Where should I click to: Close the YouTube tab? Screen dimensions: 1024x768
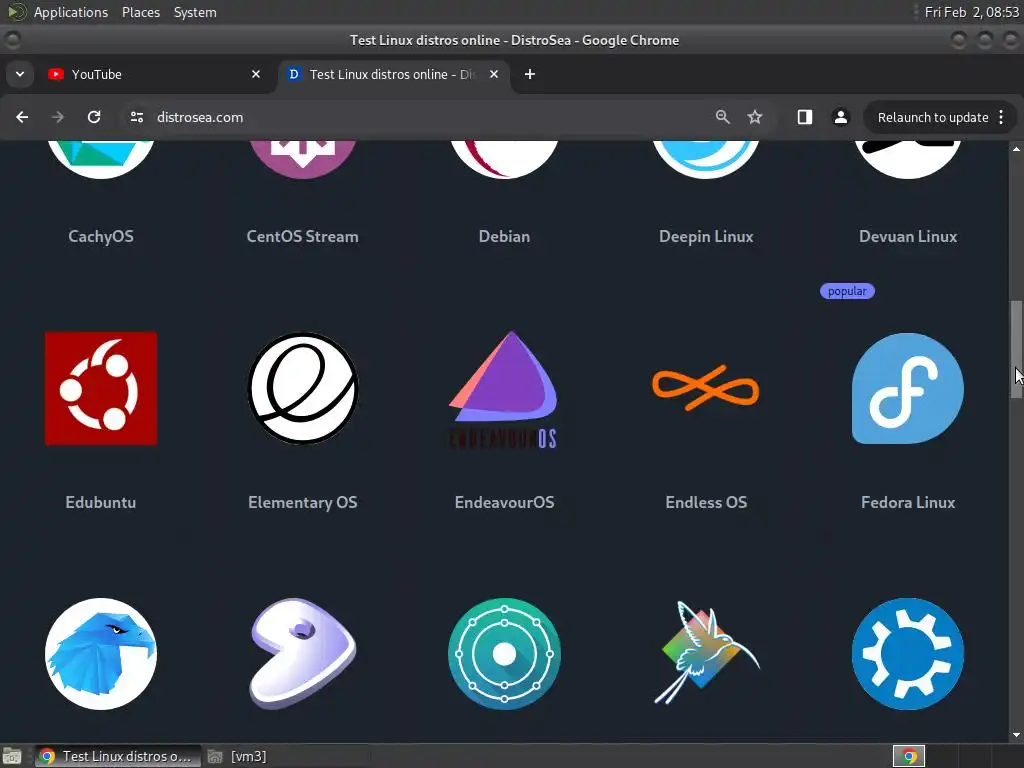tap(256, 74)
